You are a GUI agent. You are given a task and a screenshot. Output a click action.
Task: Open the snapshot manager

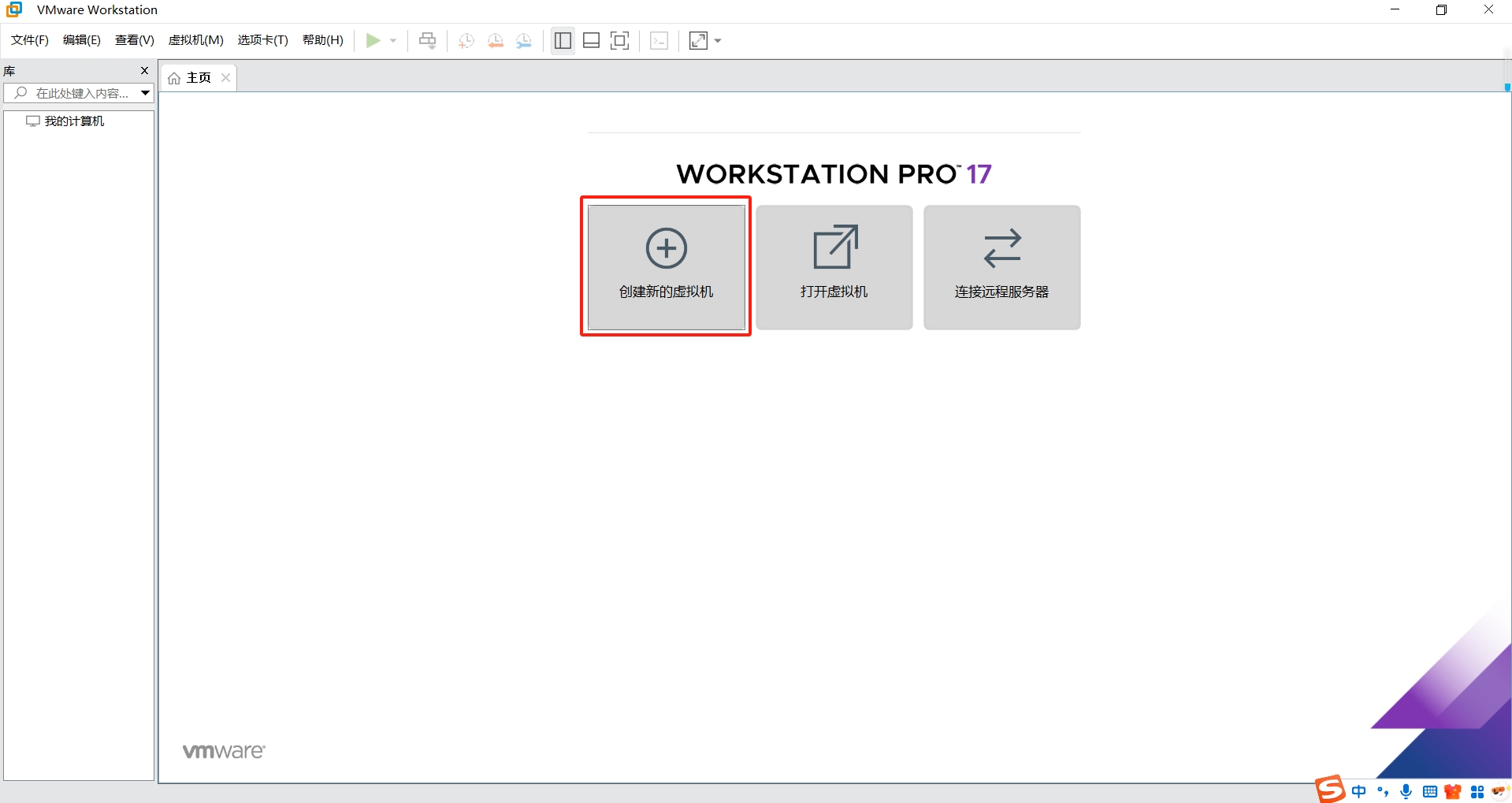click(x=524, y=41)
